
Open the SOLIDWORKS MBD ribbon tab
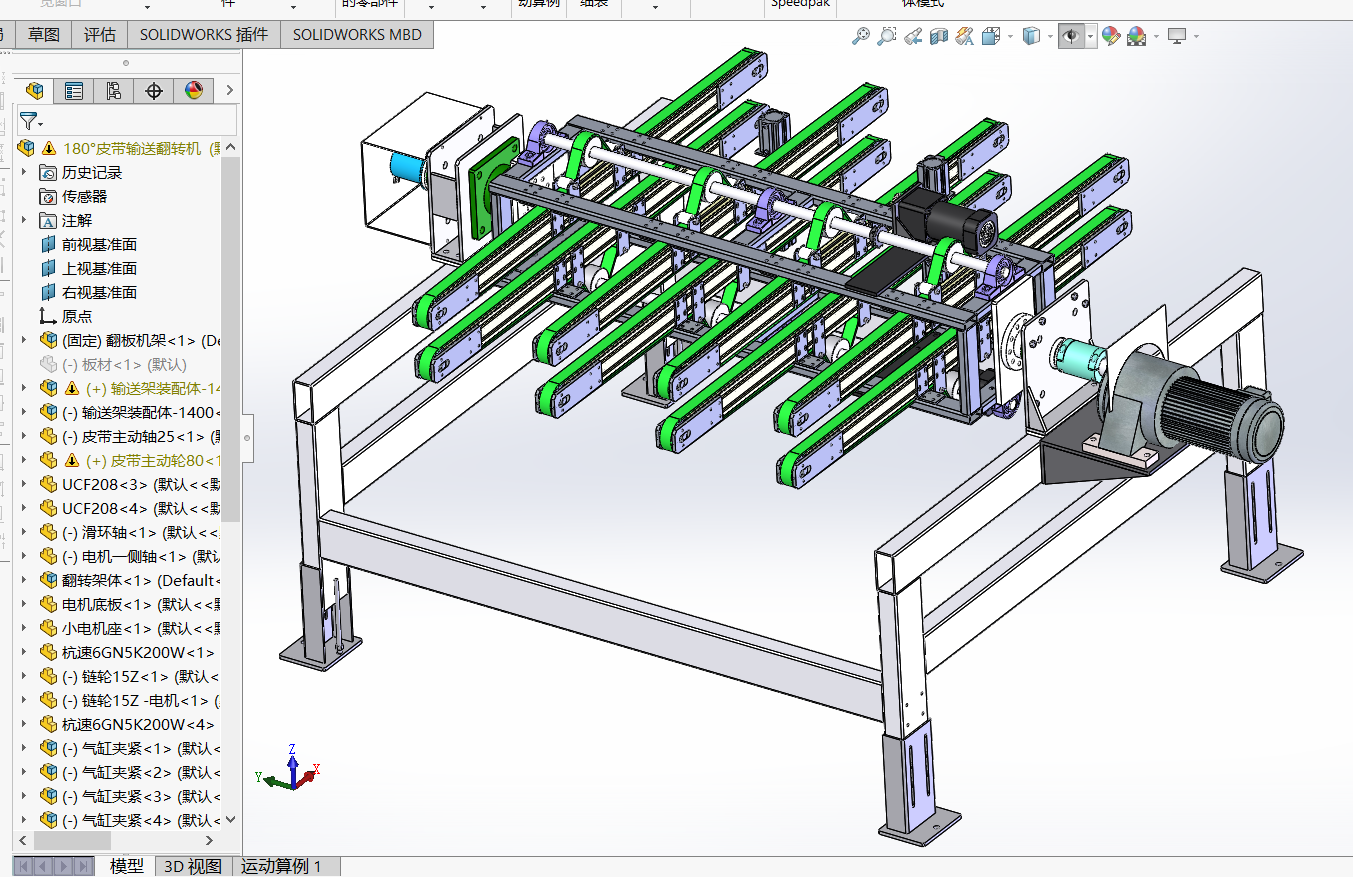(x=357, y=35)
